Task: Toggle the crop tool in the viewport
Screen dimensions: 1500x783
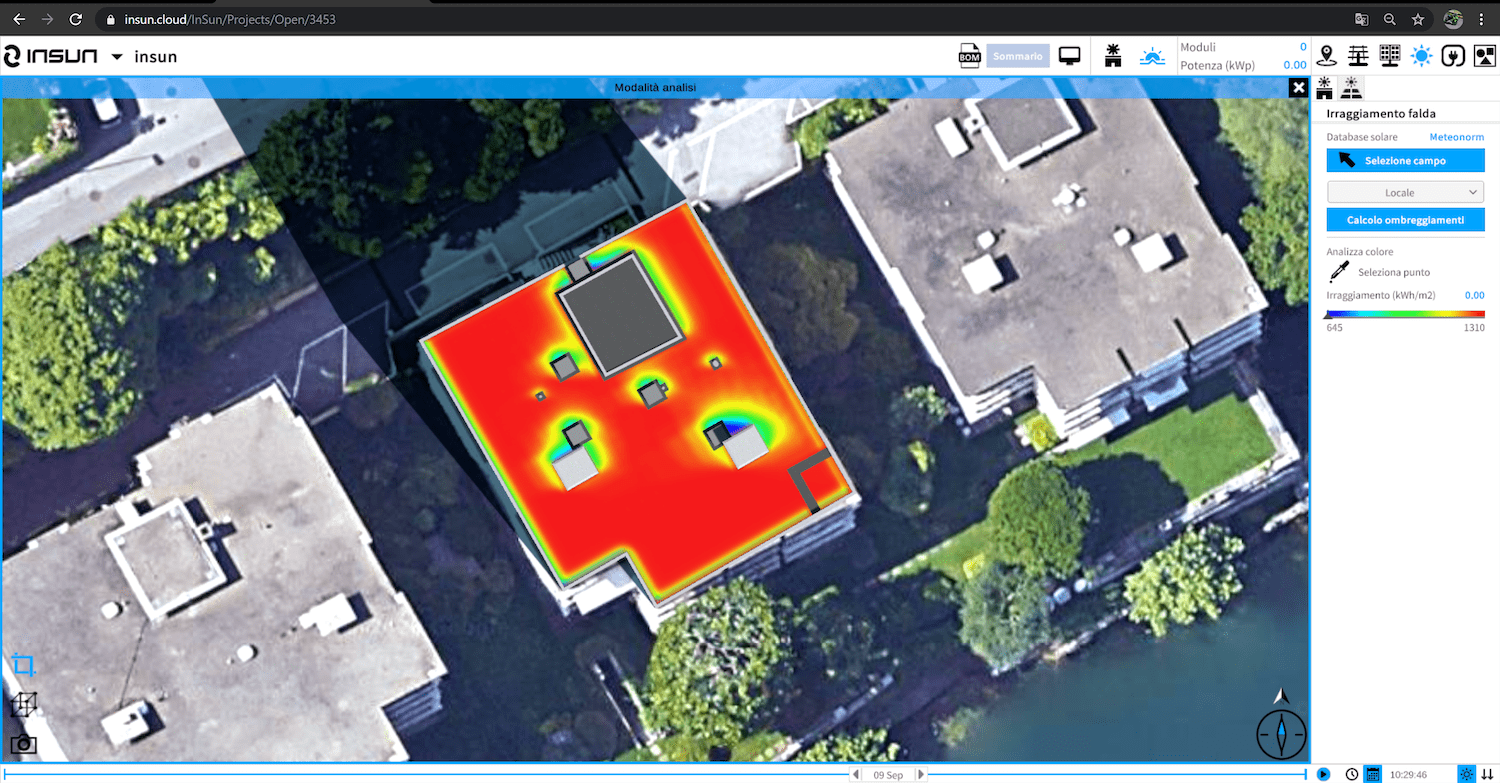Action: 24,665
